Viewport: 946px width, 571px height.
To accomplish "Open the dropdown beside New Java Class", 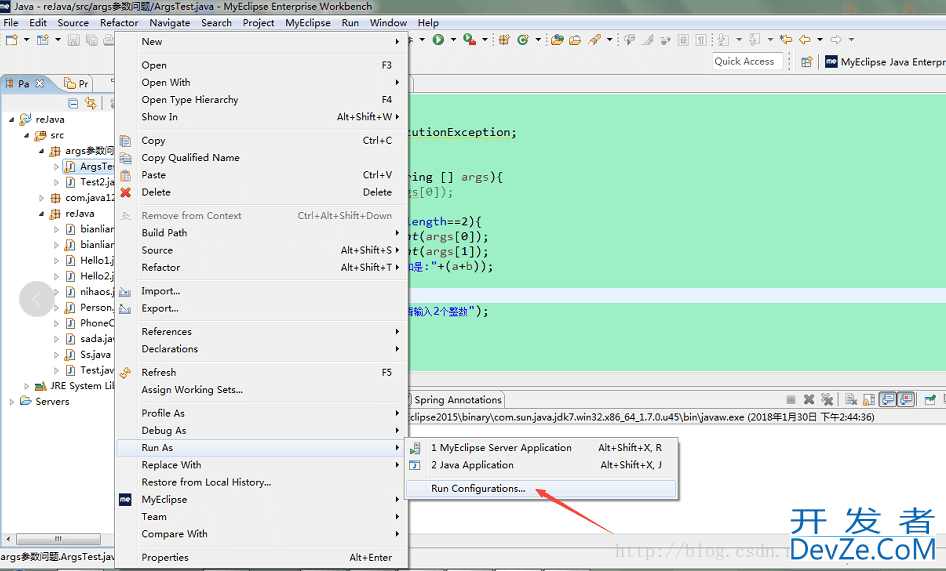I will pos(538,40).
